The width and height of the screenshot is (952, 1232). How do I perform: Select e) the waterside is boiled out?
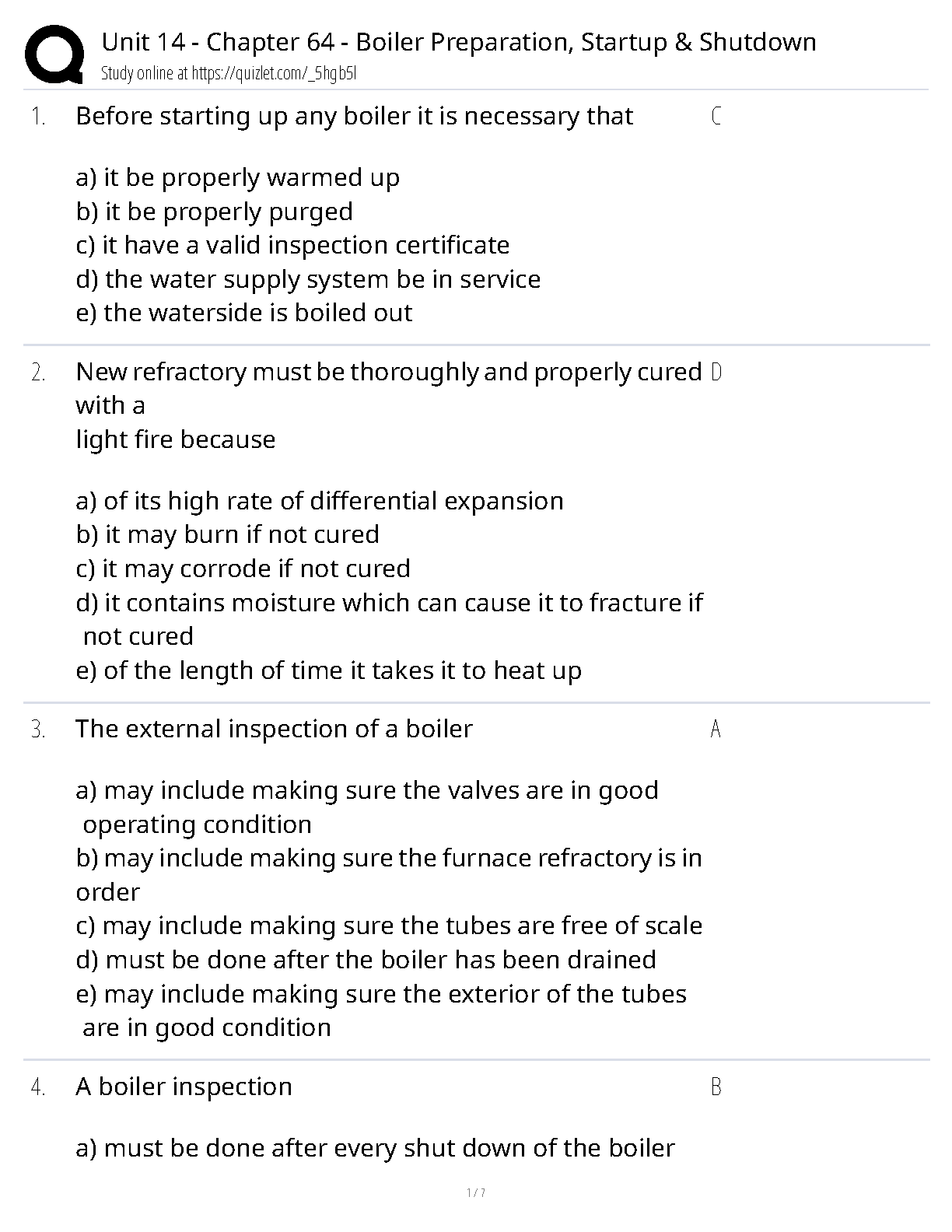pyautogui.click(x=244, y=313)
